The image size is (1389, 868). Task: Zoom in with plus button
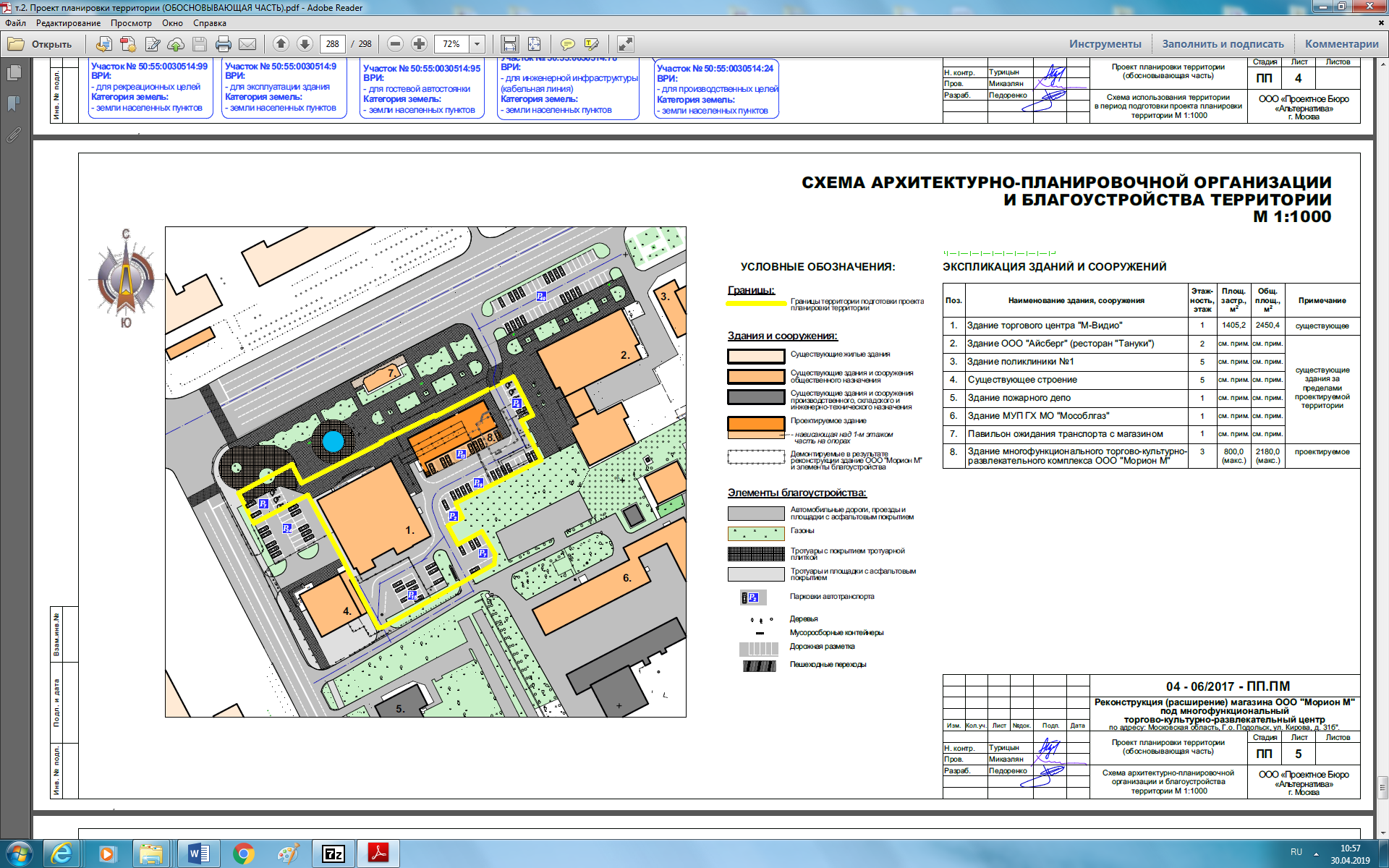tap(419, 44)
